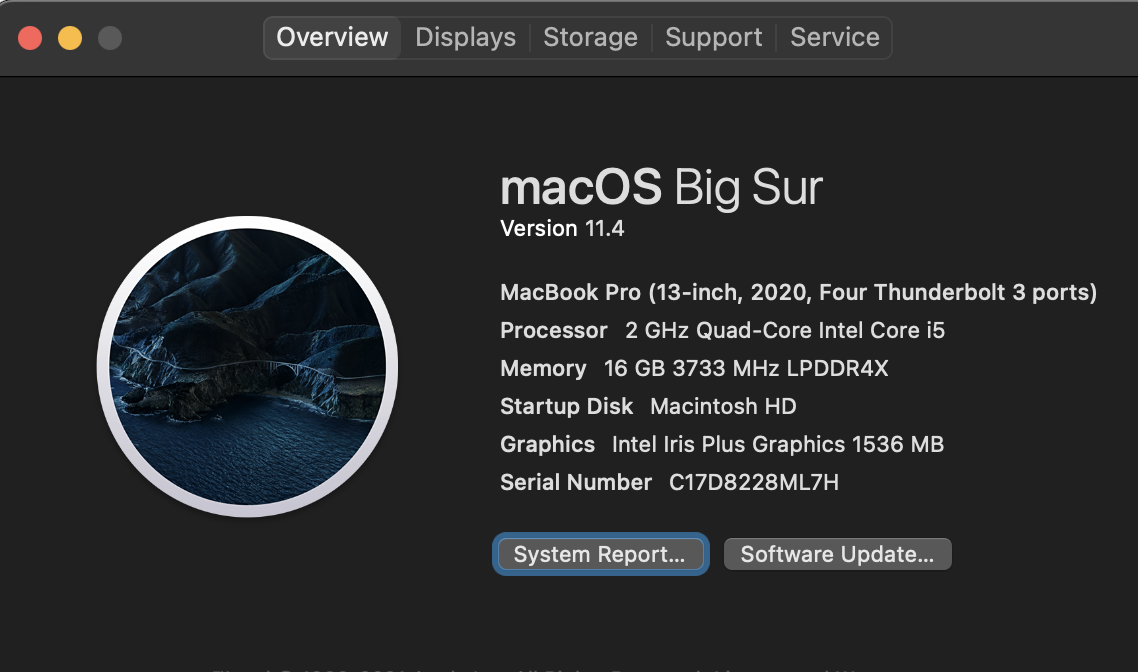Minimize the window with the yellow button
Image resolution: width=1138 pixels, height=672 pixels.
coord(70,38)
